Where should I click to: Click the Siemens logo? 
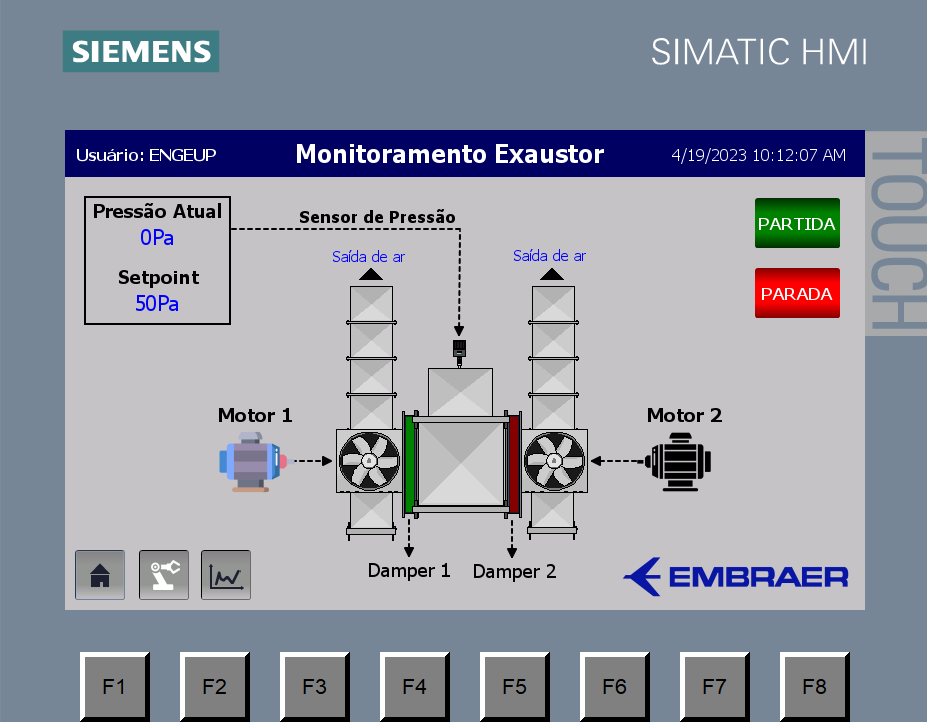click(x=141, y=51)
